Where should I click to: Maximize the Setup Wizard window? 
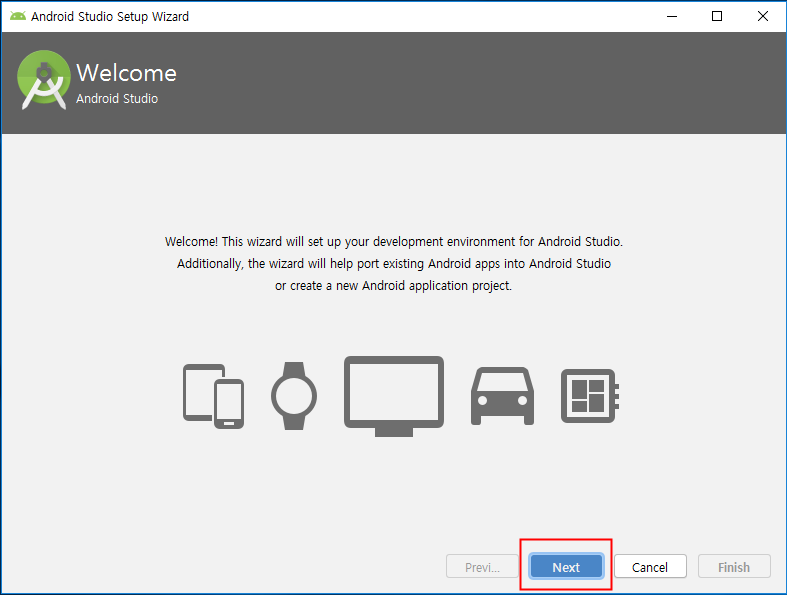[x=717, y=16]
